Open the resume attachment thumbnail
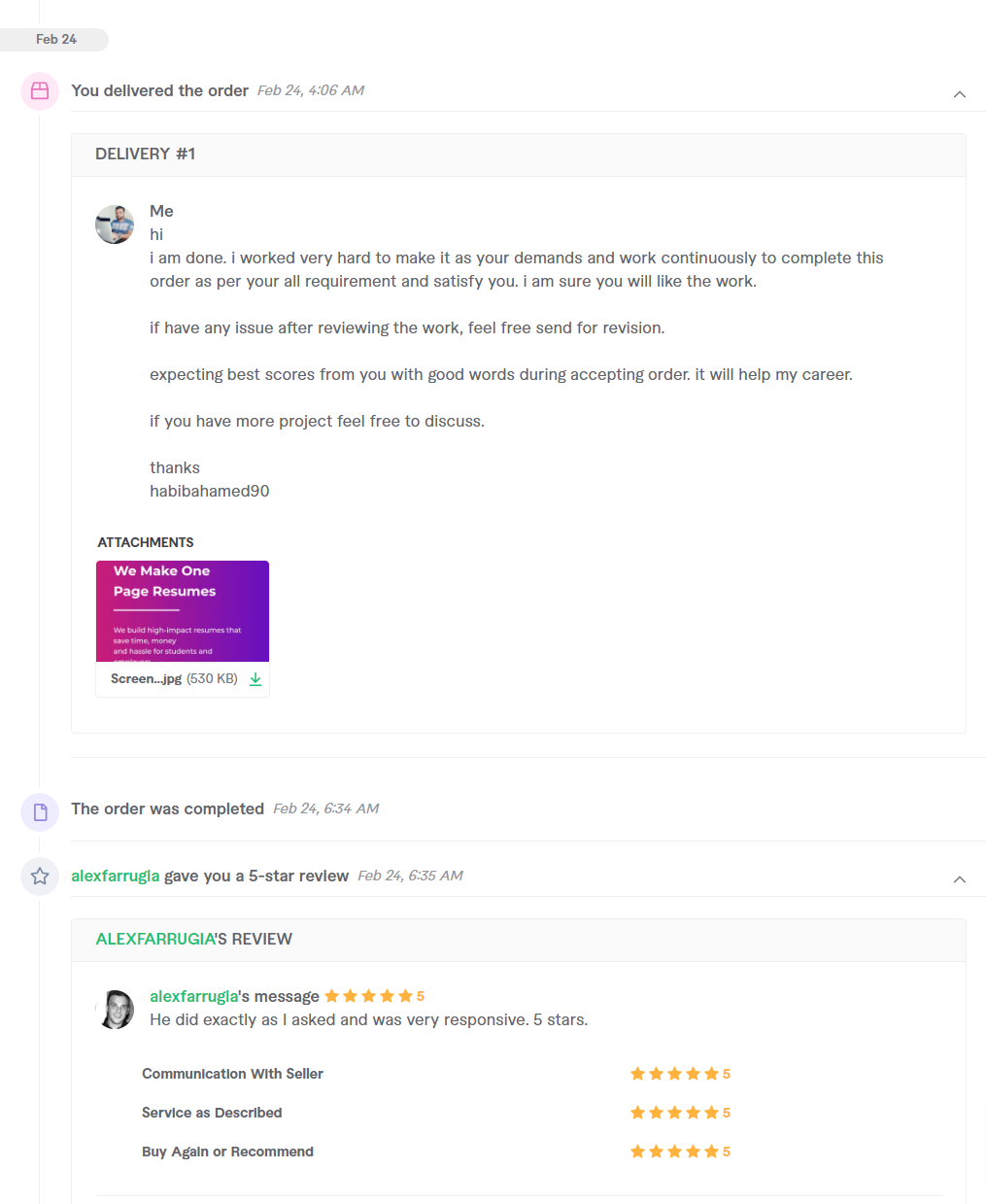 click(x=183, y=611)
